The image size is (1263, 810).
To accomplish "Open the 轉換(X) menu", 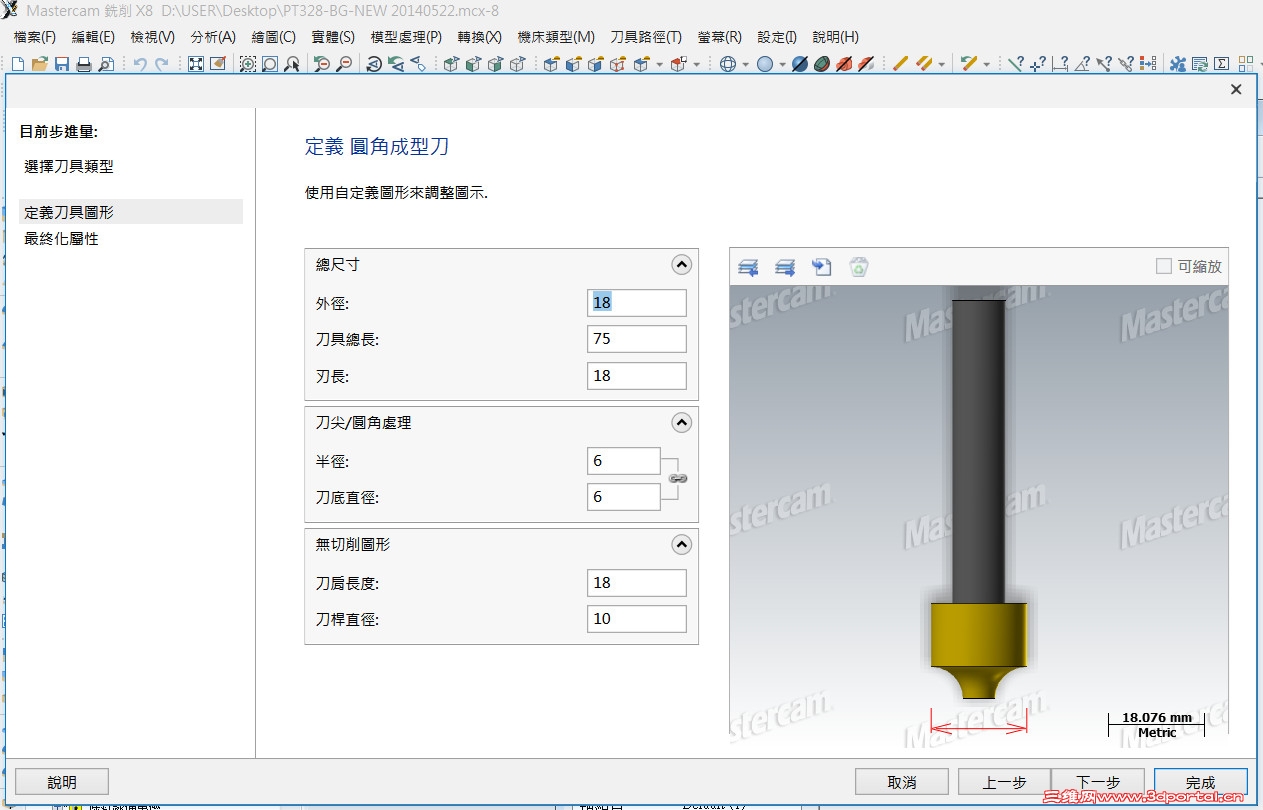I will (479, 37).
